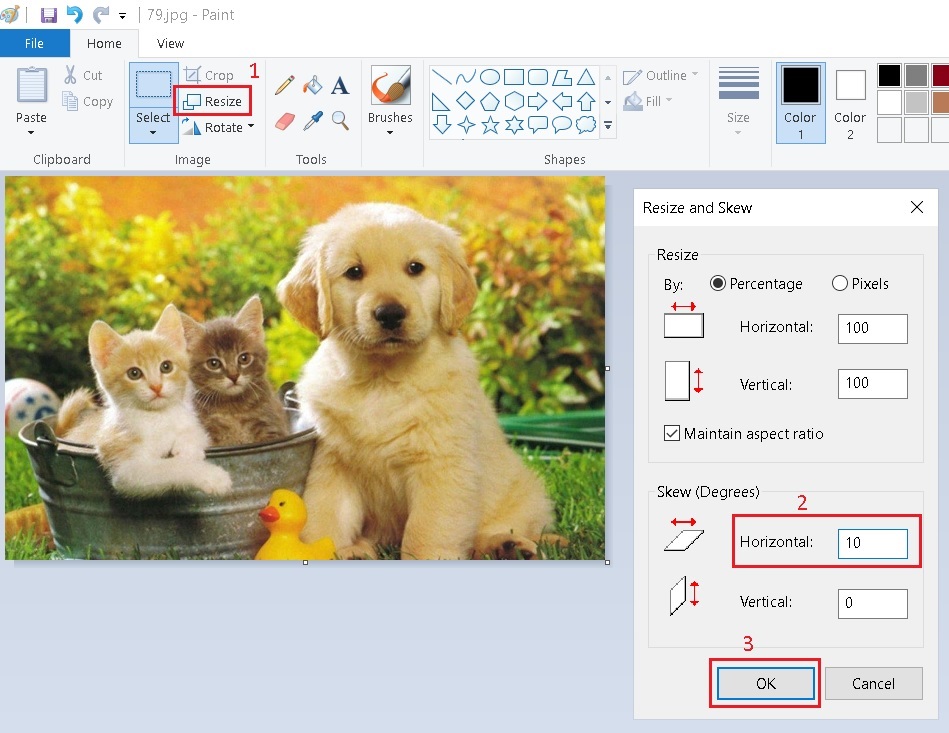This screenshot has width=949, height=733.
Task: Pick the Color picker tool
Action: 312,120
